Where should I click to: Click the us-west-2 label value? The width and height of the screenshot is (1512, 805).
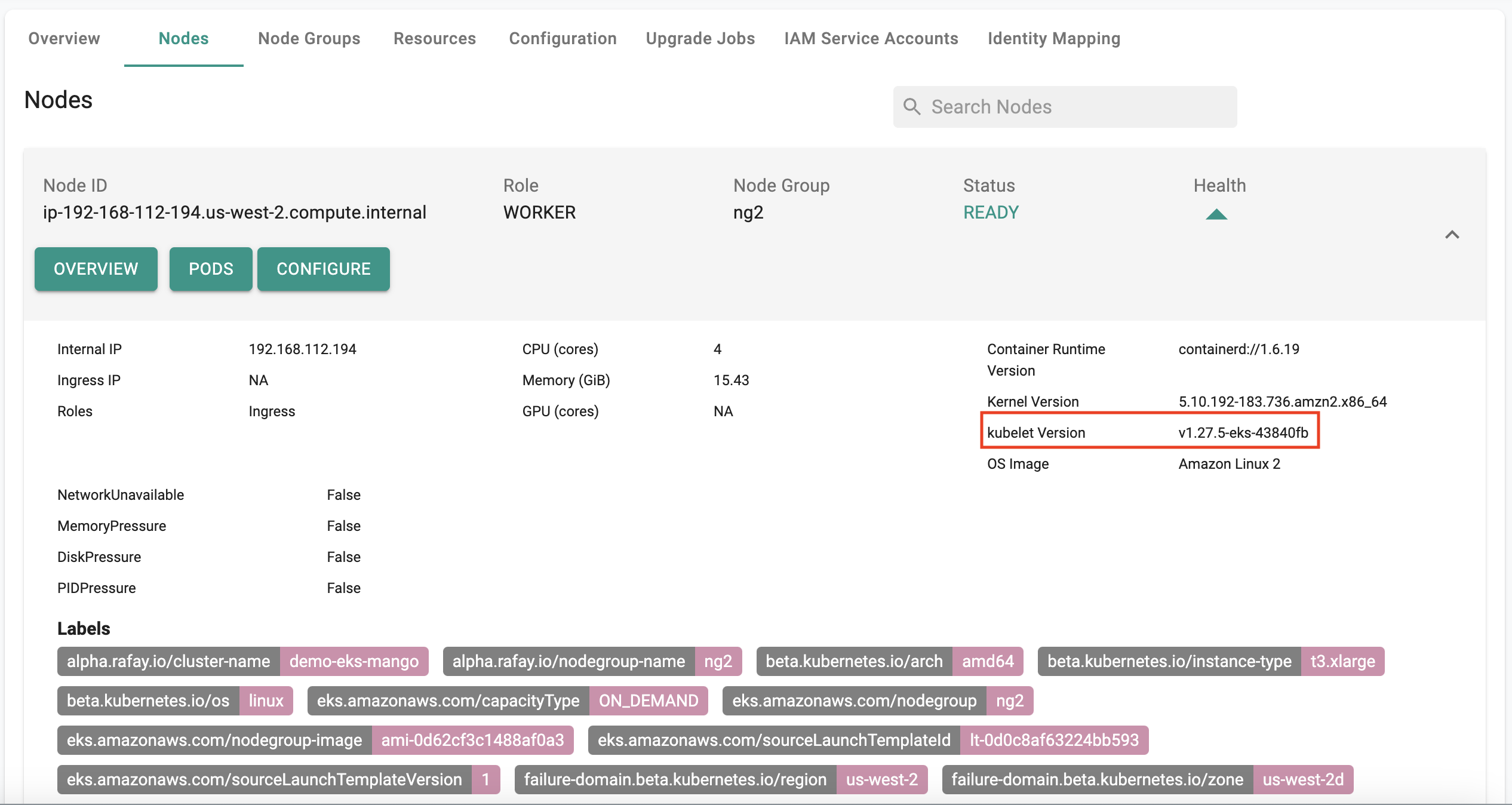pyautogui.click(x=882, y=779)
